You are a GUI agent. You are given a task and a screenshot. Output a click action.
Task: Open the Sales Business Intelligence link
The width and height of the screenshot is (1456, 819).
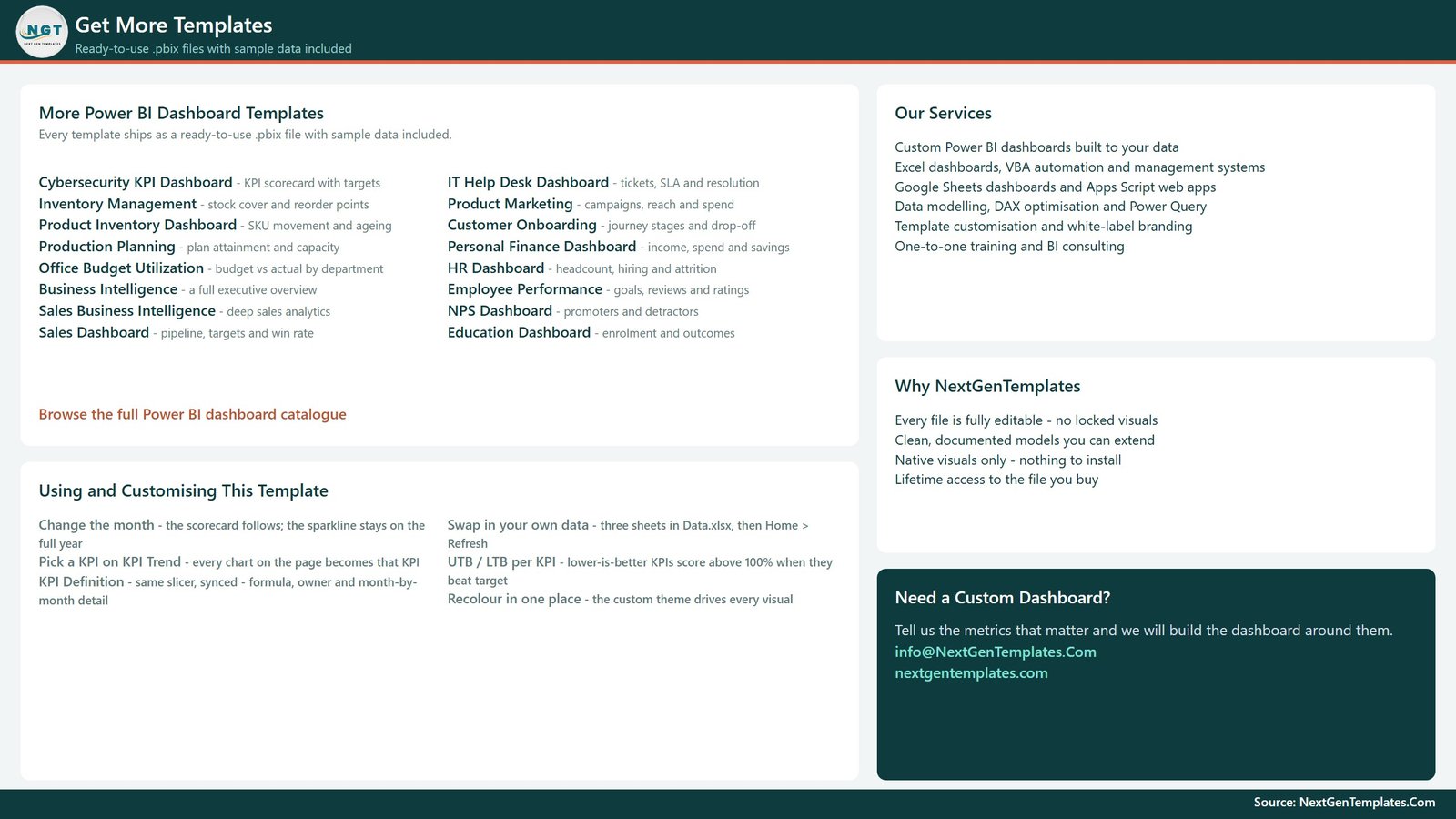pyautogui.click(x=126, y=311)
